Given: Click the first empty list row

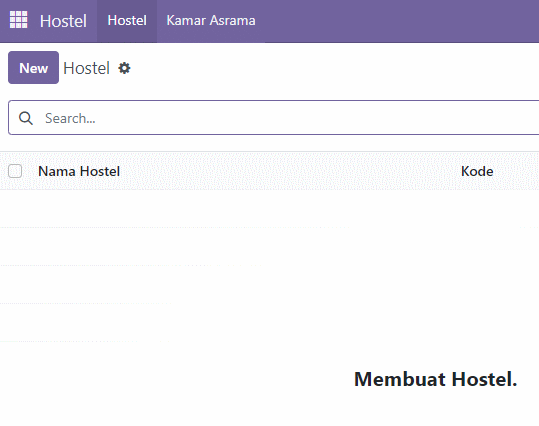Looking at the screenshot, I should point(270,209).
